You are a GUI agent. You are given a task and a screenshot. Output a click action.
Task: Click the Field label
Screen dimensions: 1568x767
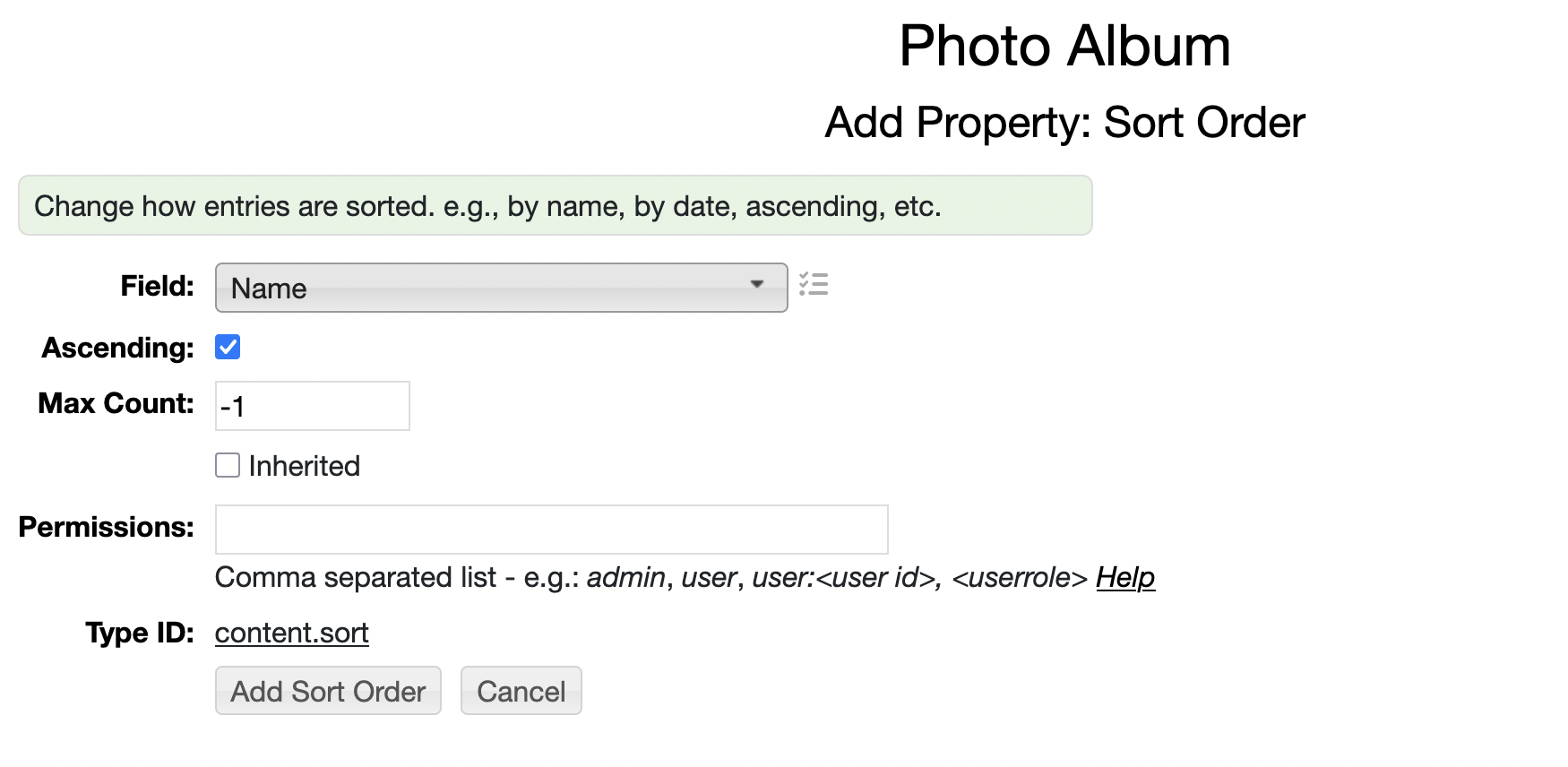[158, 286]
